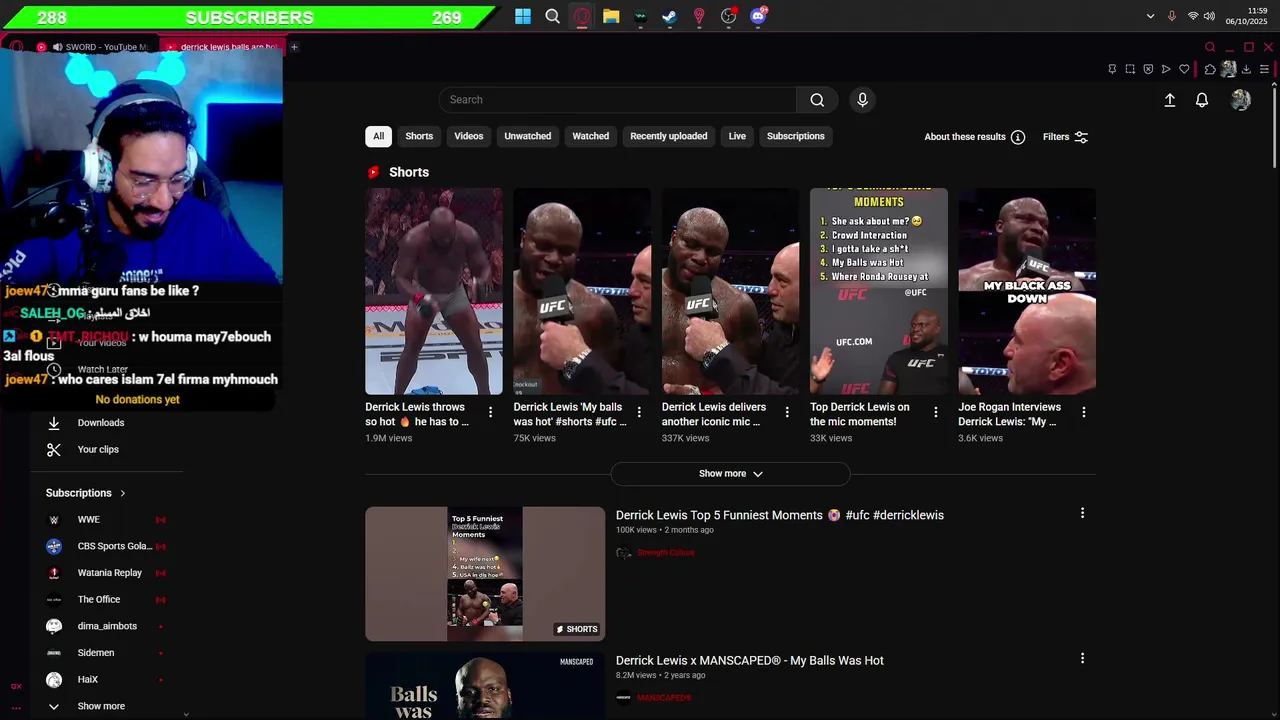The width and height of the screenshot is (1280, 720).
Task: Expand Show more under Shorts shelf
Action: [730, 474]
